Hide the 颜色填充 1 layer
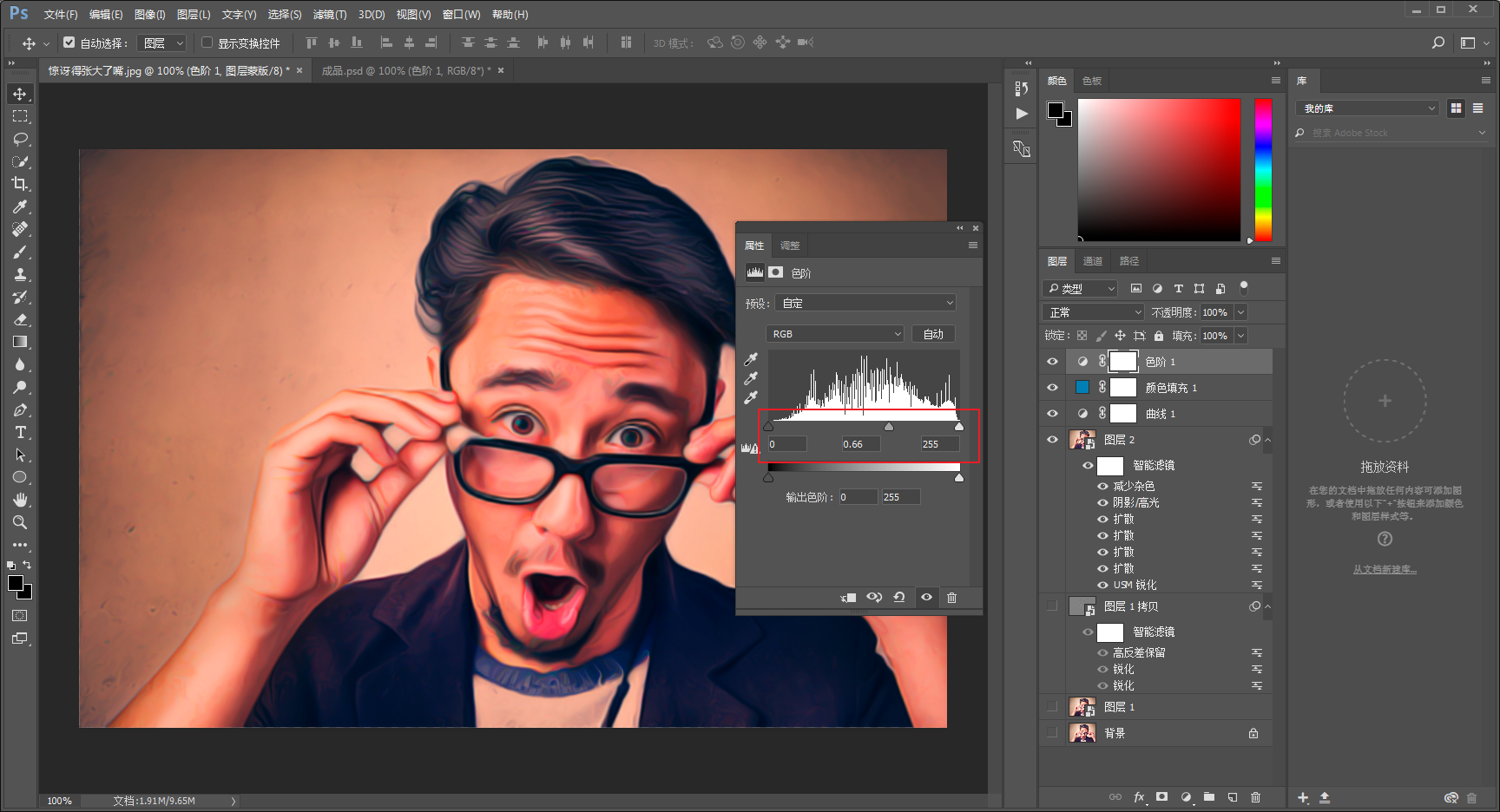The height and width of the screenshot is (812, 1500). coord(1052,388)
